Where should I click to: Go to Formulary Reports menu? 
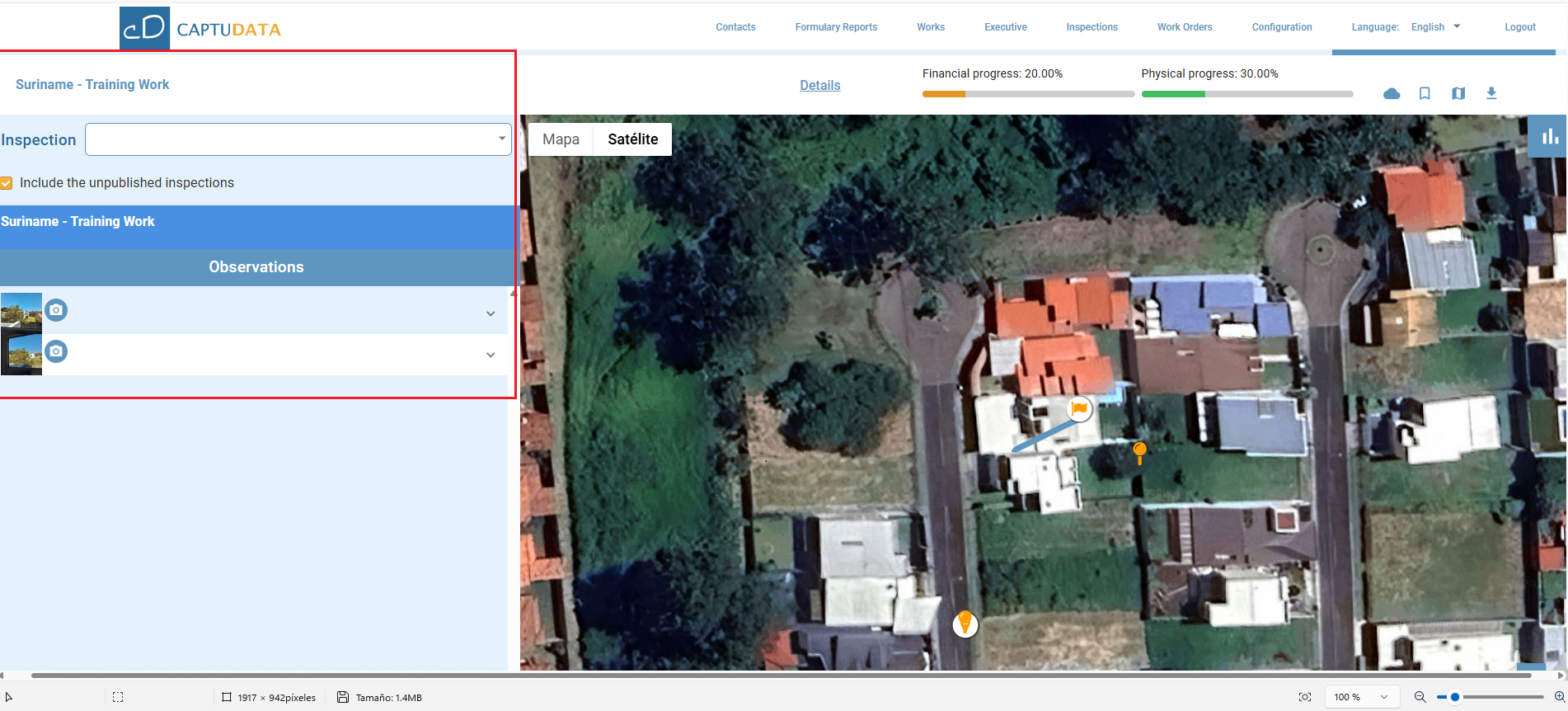coord(836,27)
